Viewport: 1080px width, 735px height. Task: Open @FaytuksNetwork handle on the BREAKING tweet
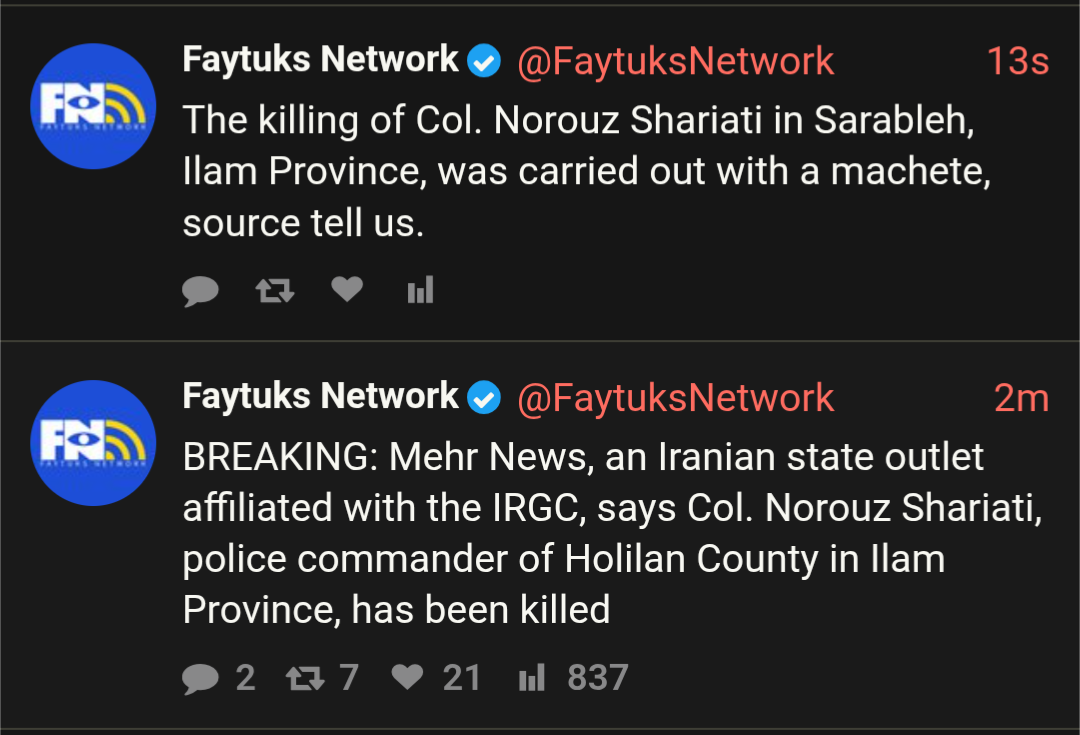(675, 398)
